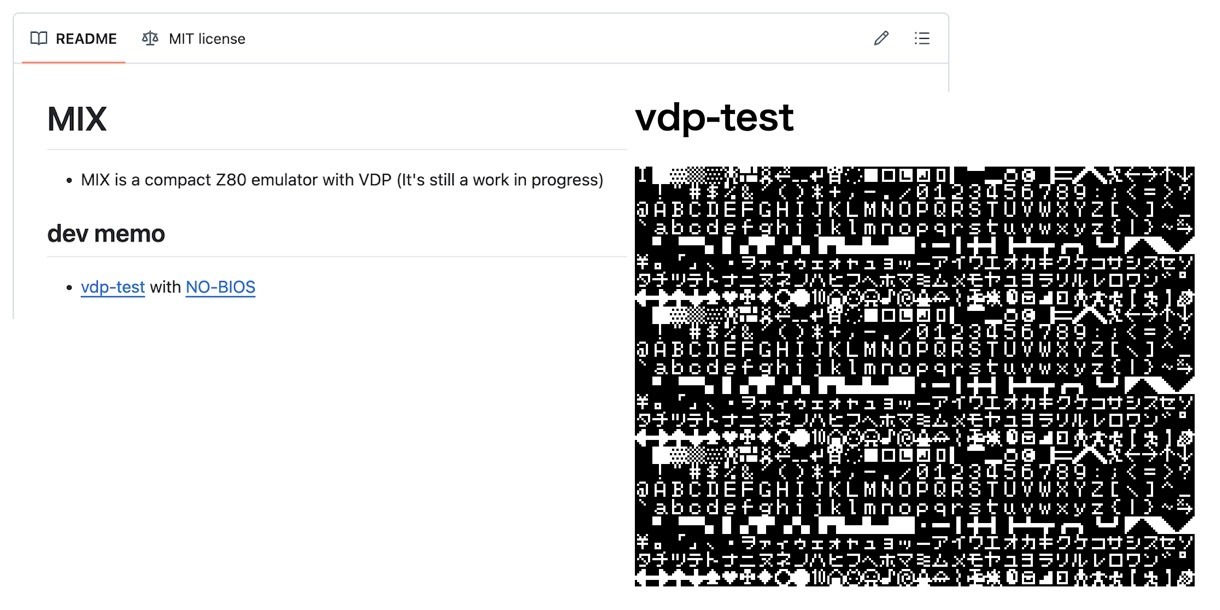This screenshot has height=610, width=1220.
Task: Switch to the README tab
Action: (x=74, y=39)
